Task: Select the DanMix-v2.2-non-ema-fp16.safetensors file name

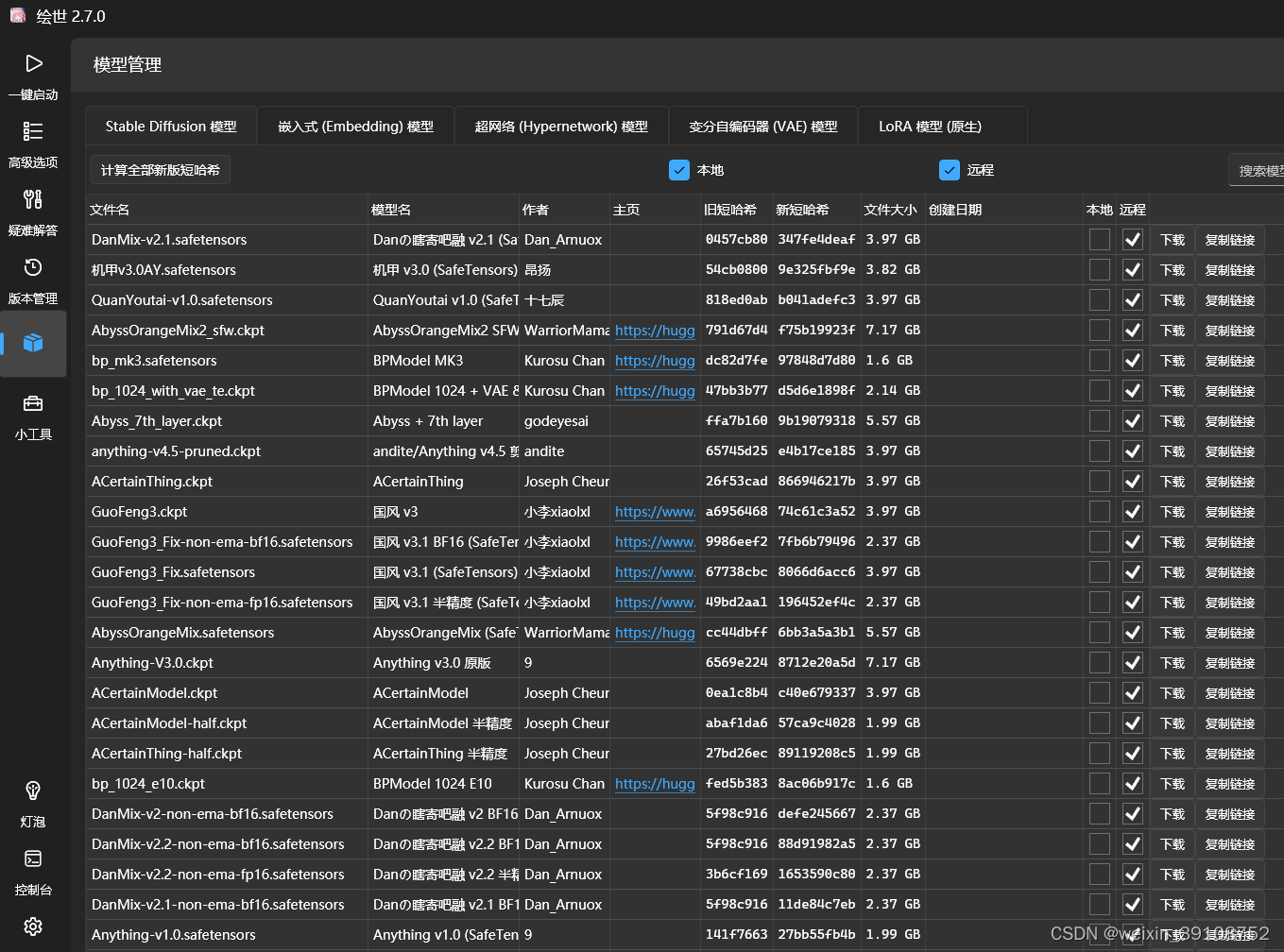Action: (x=218, y=875)
